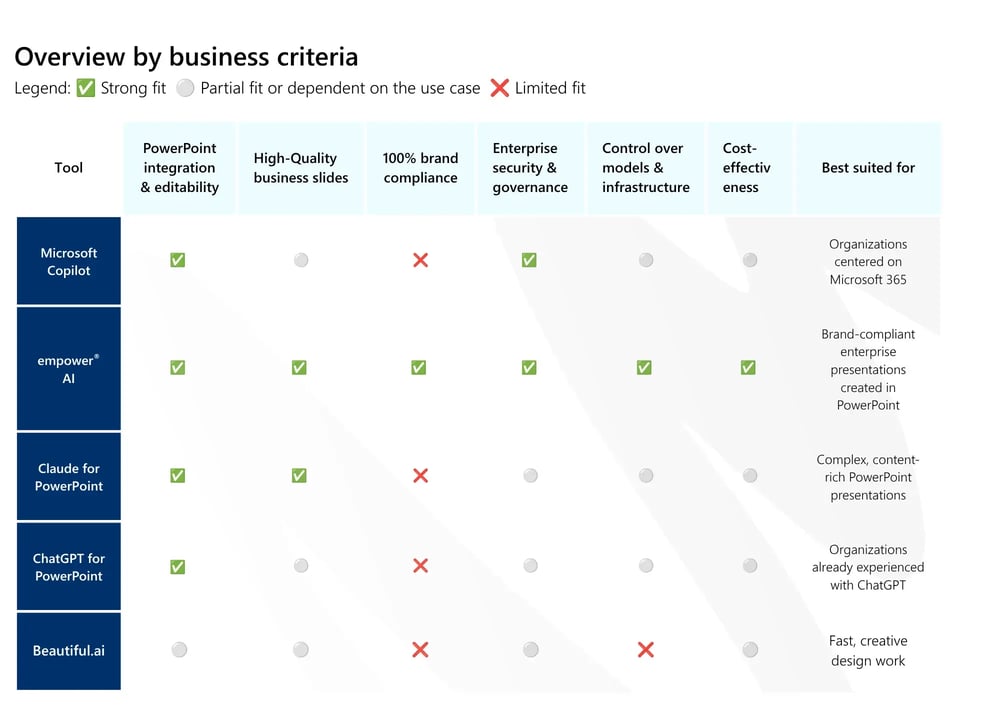
Task: Click Microsoft Copilot's PowerPoint integration green checkmark
Action: click(178, 260)
